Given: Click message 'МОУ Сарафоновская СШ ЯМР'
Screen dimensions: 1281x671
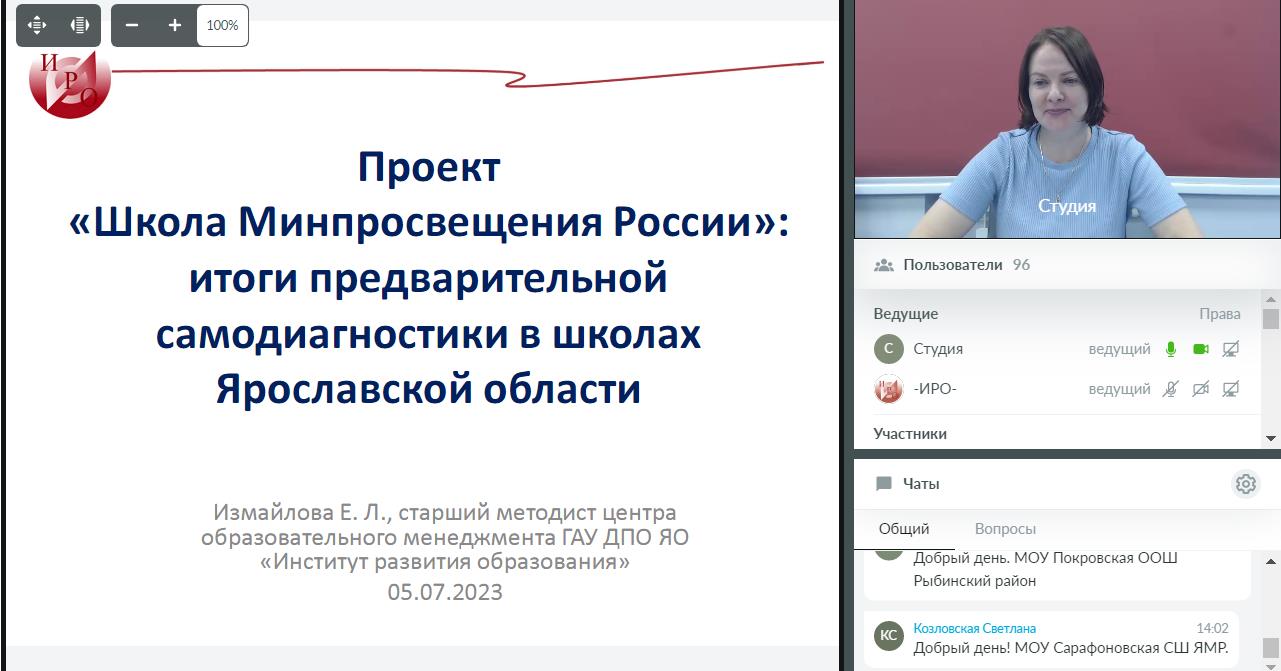Looking at the screenshot, I should 1070,648.
